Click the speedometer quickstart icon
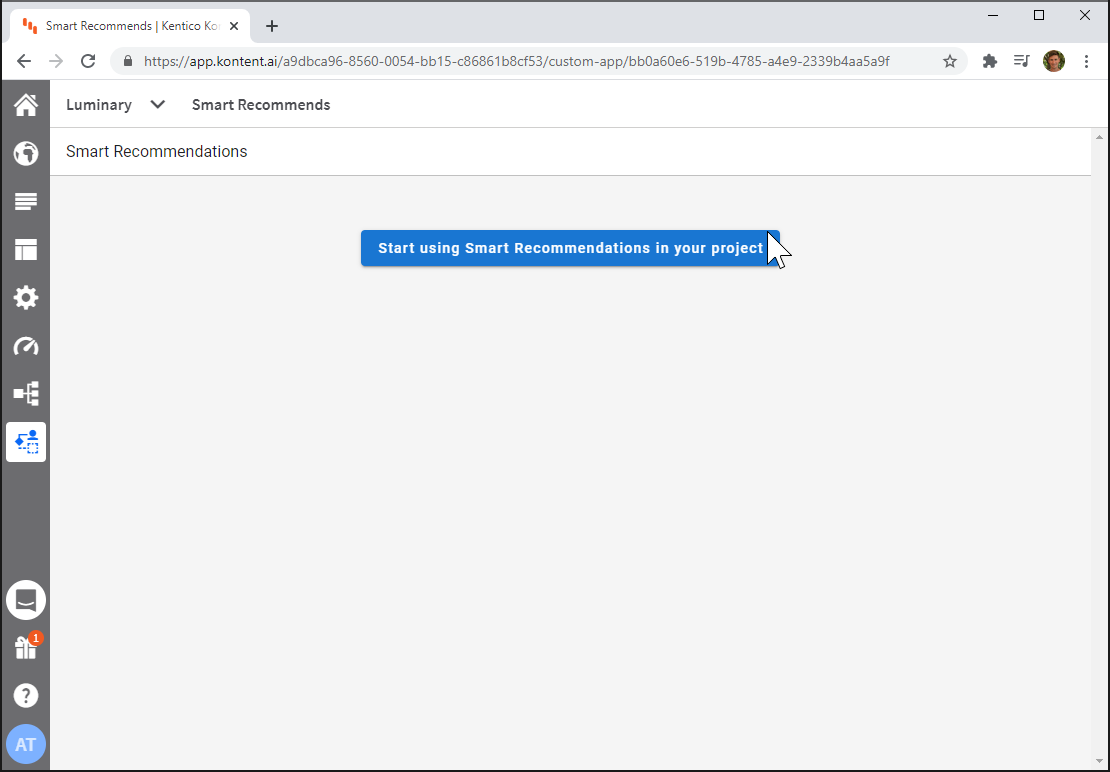The width and height of the screenshot is (1110, 772). (x=25, y=345)
